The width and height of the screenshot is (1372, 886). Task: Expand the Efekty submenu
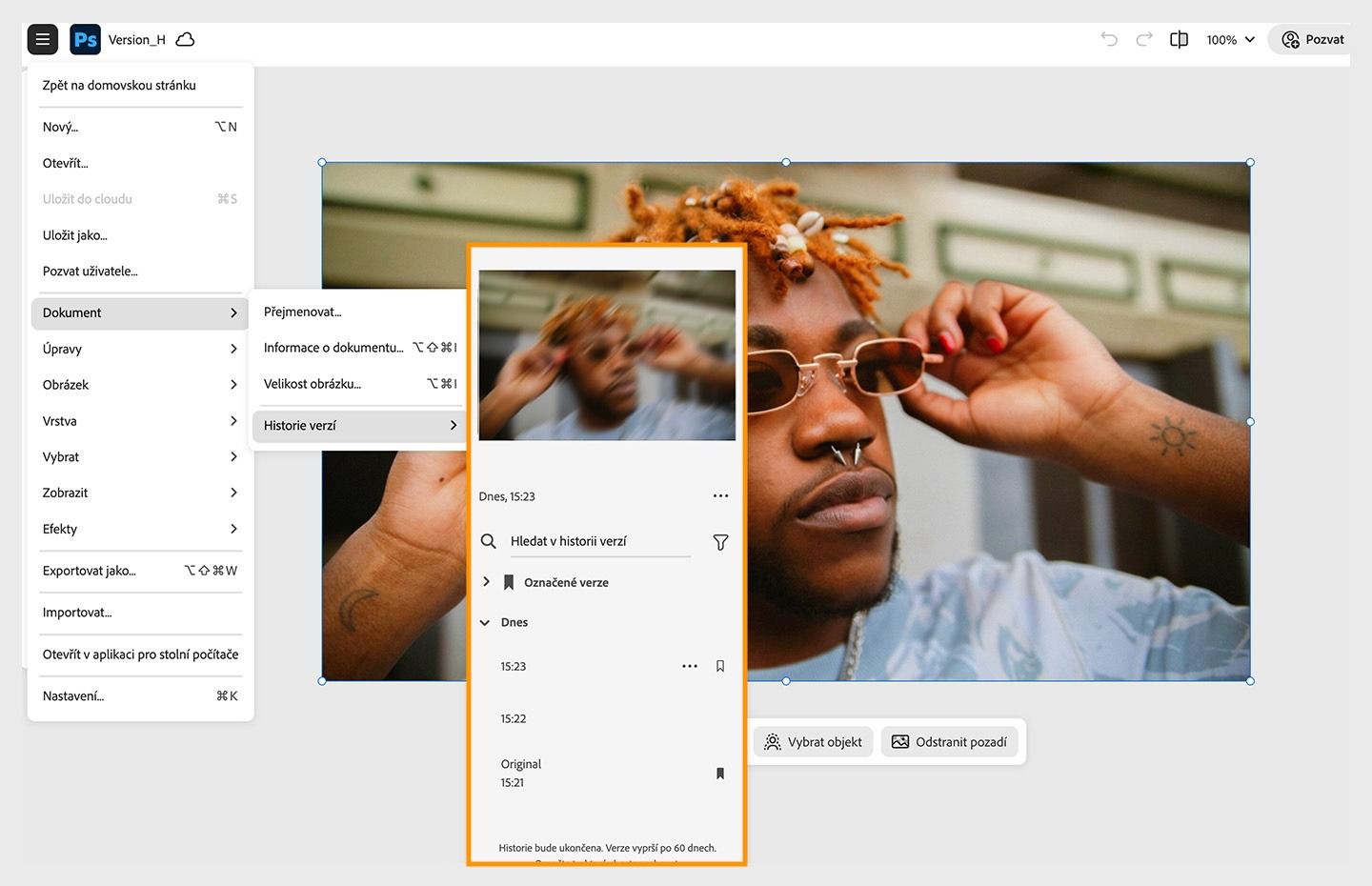pyautogui.click(x=140, y=529)
